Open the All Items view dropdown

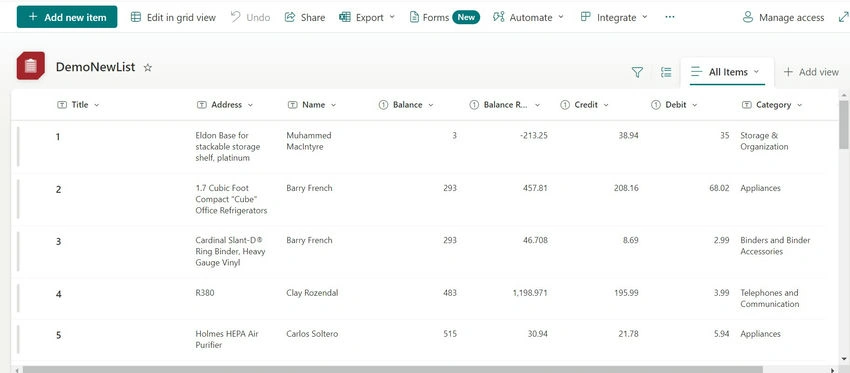(727, 72)
